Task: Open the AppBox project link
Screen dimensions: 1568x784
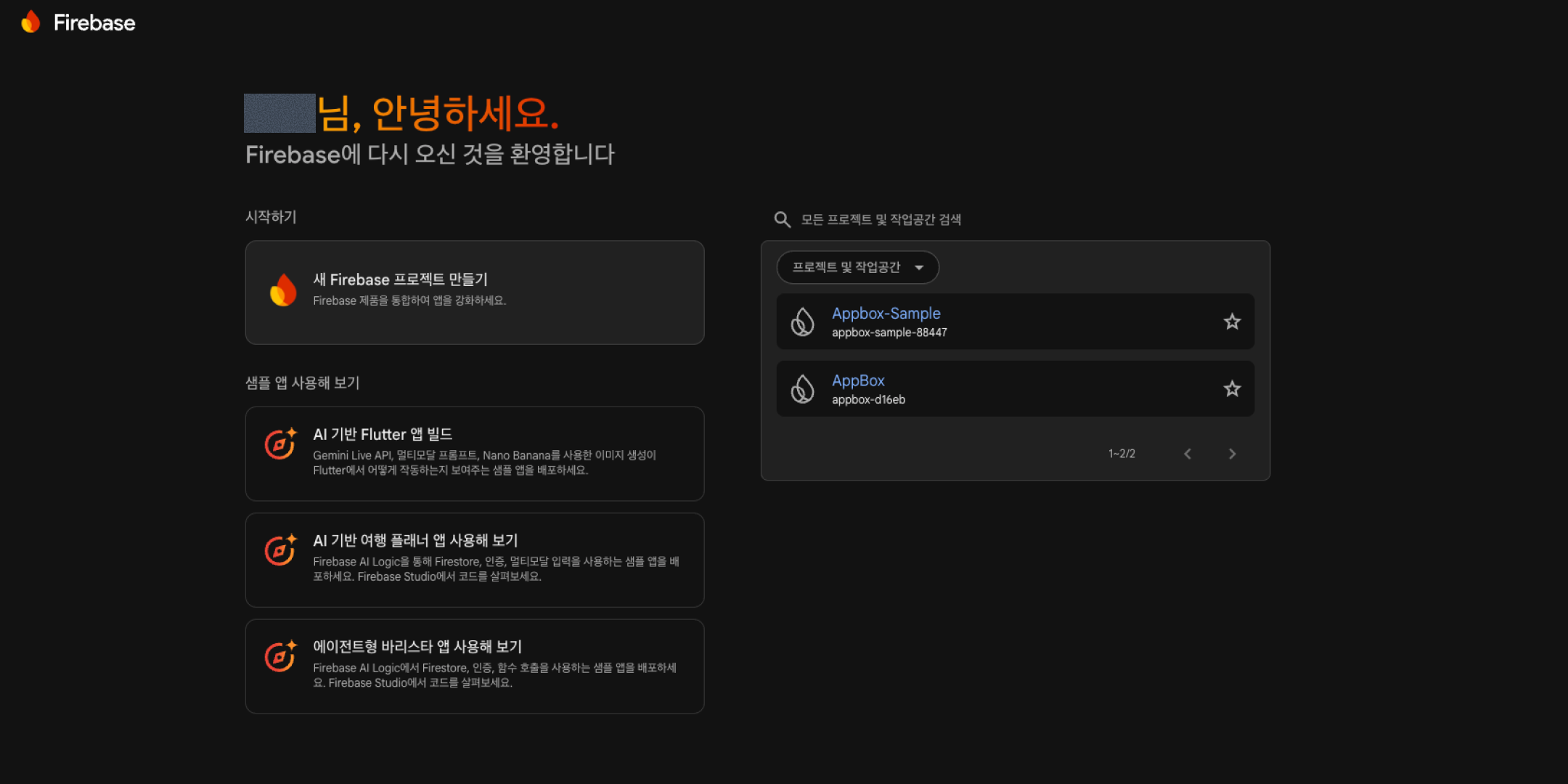Action: click(x=858, y=380)
